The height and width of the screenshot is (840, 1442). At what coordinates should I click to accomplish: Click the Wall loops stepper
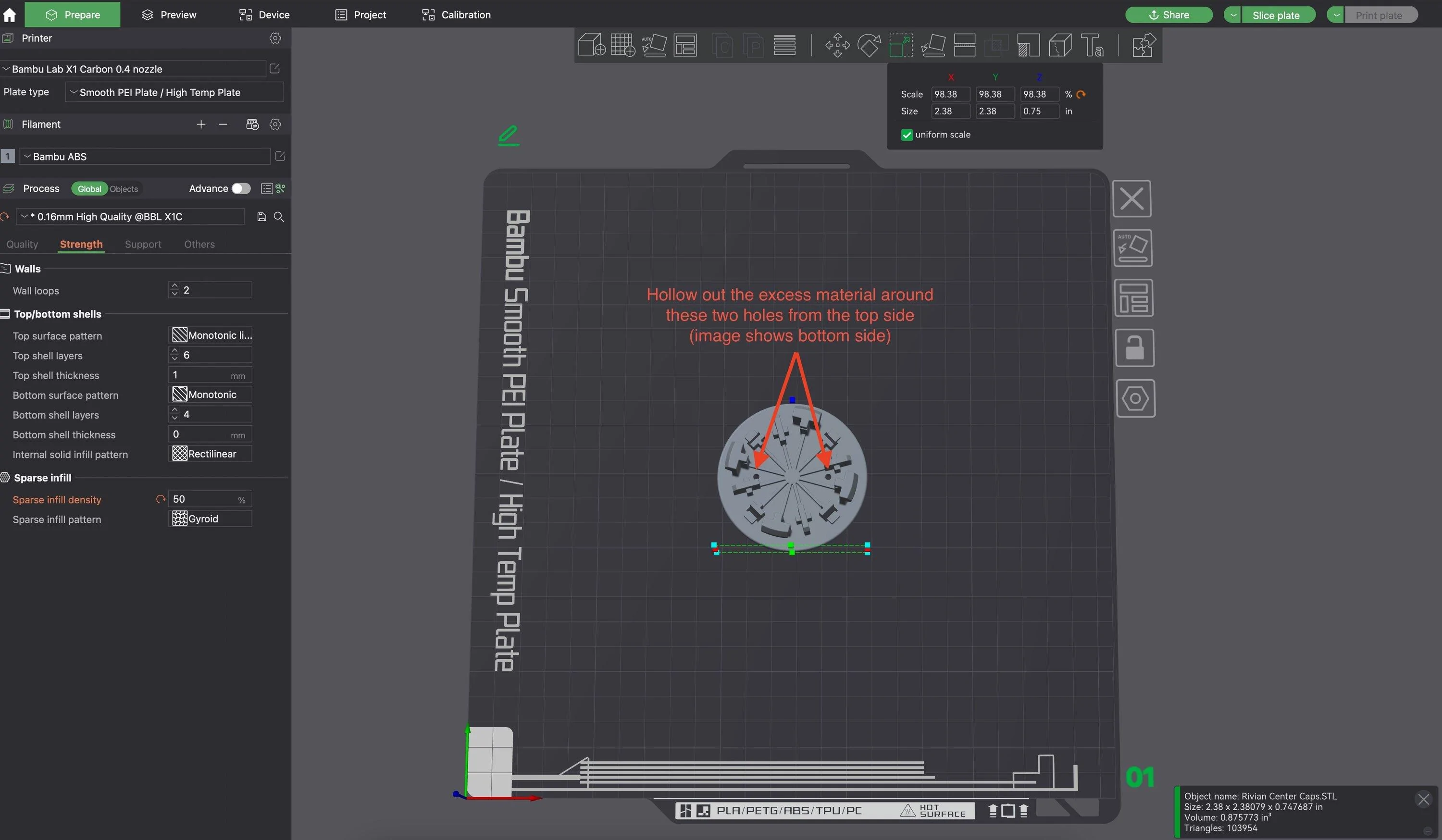174,290
